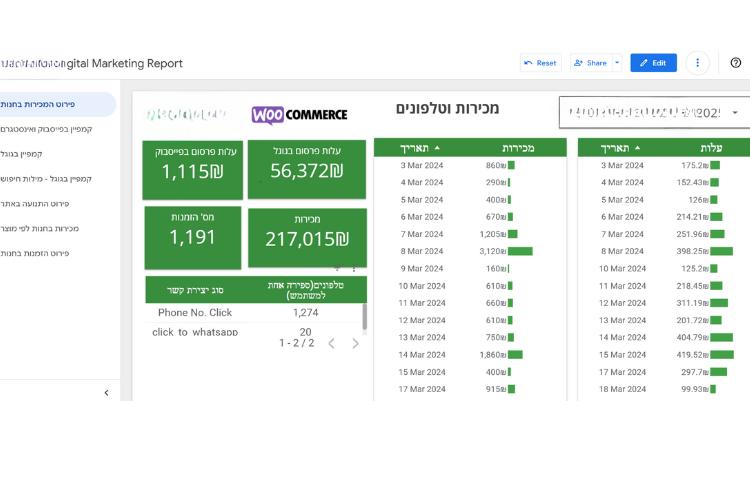Open the Share dropdown arrow
This screenshot has height=500, width=750.
click(617, 63)
